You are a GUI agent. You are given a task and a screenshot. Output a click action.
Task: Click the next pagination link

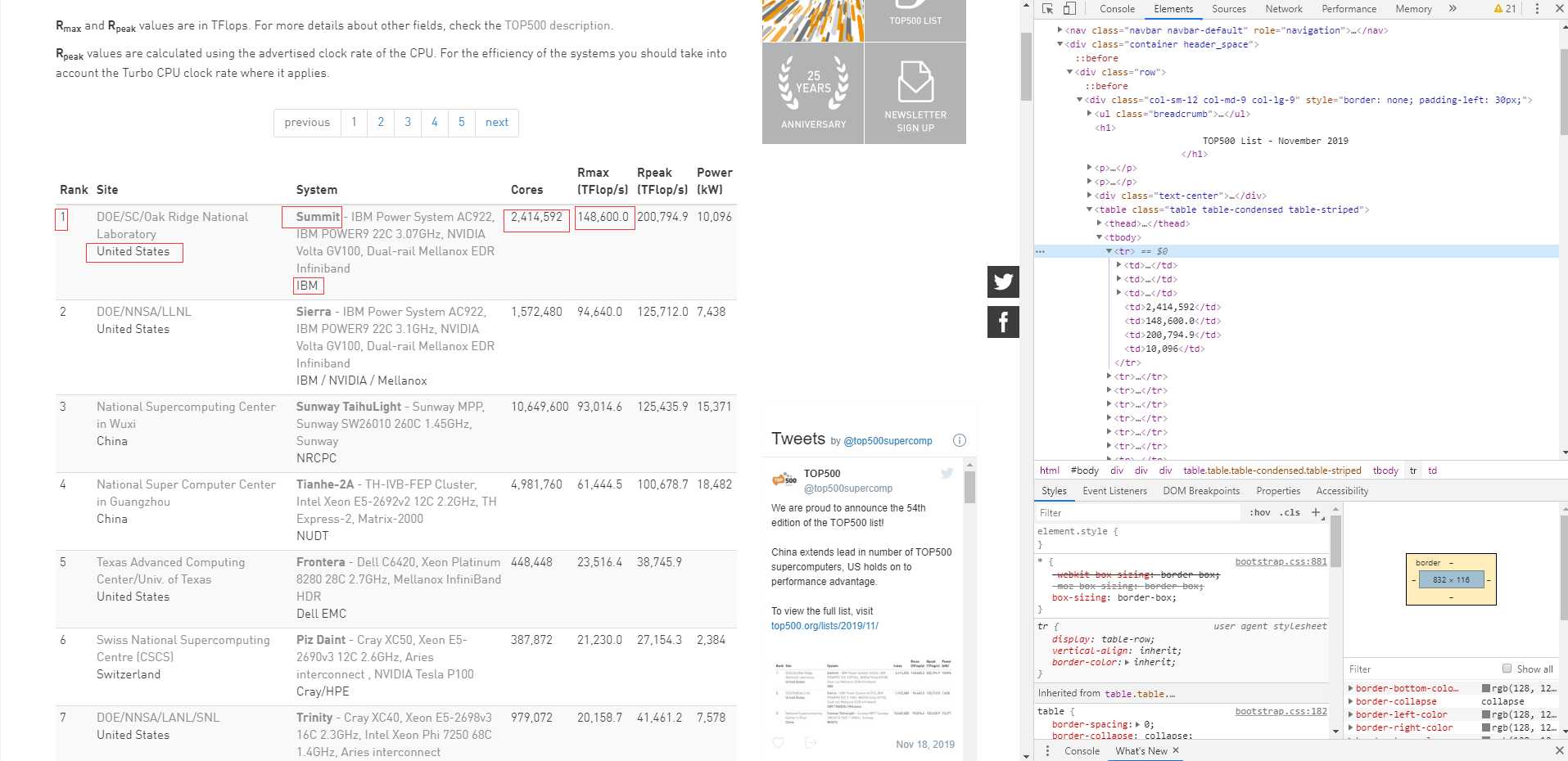click(497, 123)
